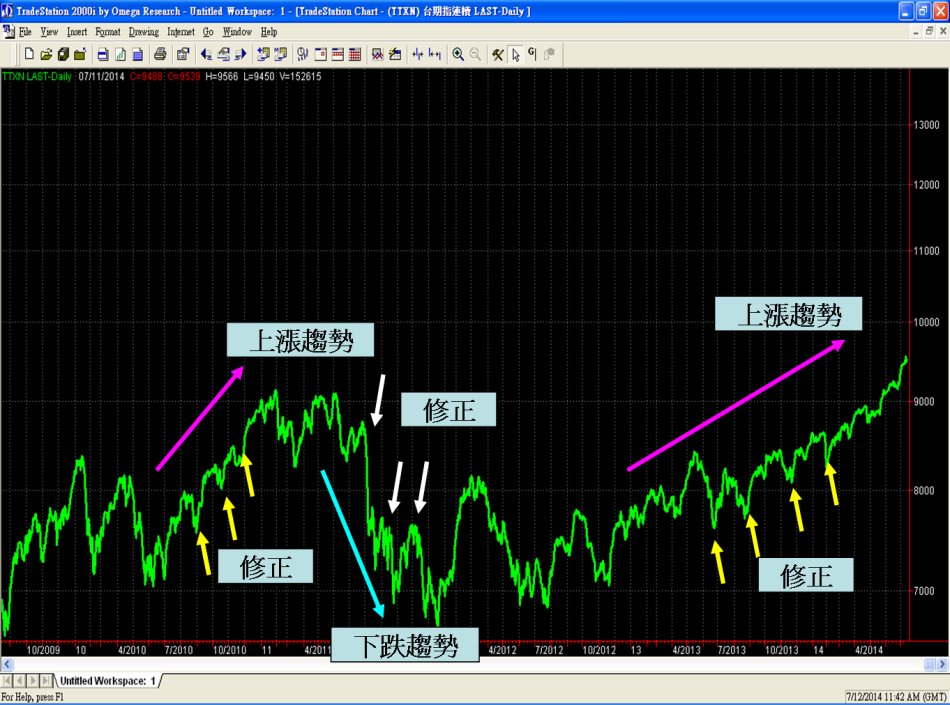Open the Window menu

click(x=237, y=32)
